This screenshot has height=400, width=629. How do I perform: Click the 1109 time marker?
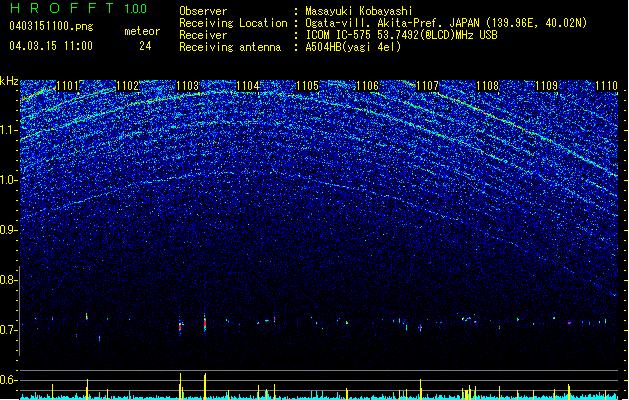click(x=547, y=86)
